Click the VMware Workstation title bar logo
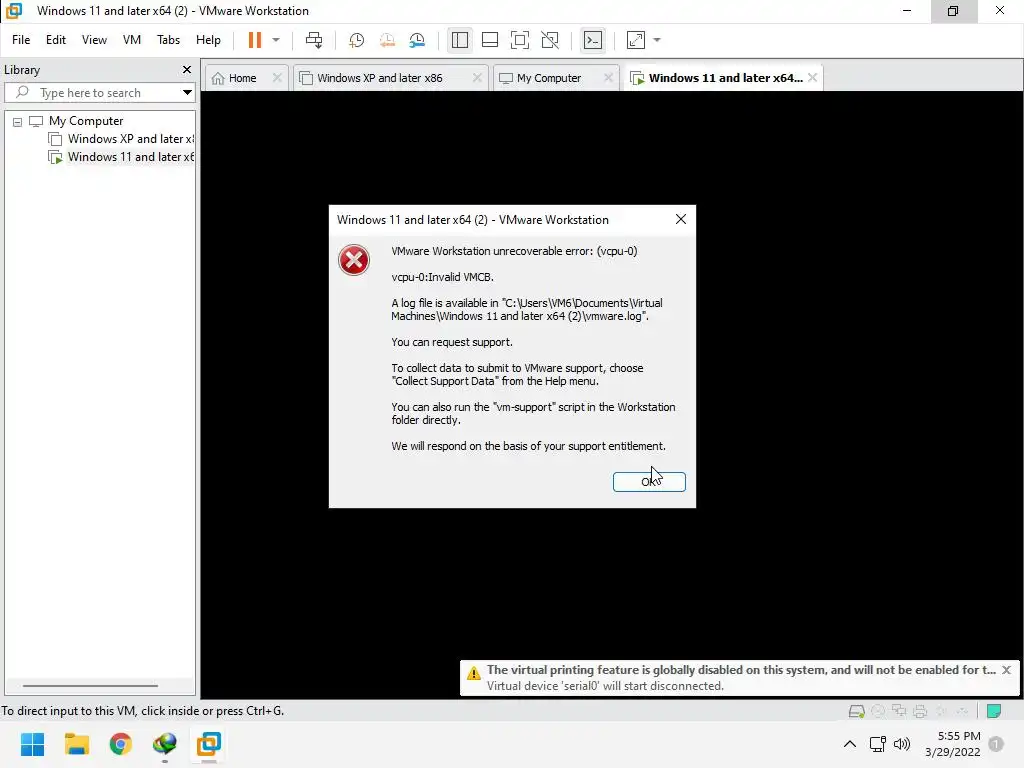Image resolution: width=1024 pixels, height=768 pixels. [x=14, y=10]
